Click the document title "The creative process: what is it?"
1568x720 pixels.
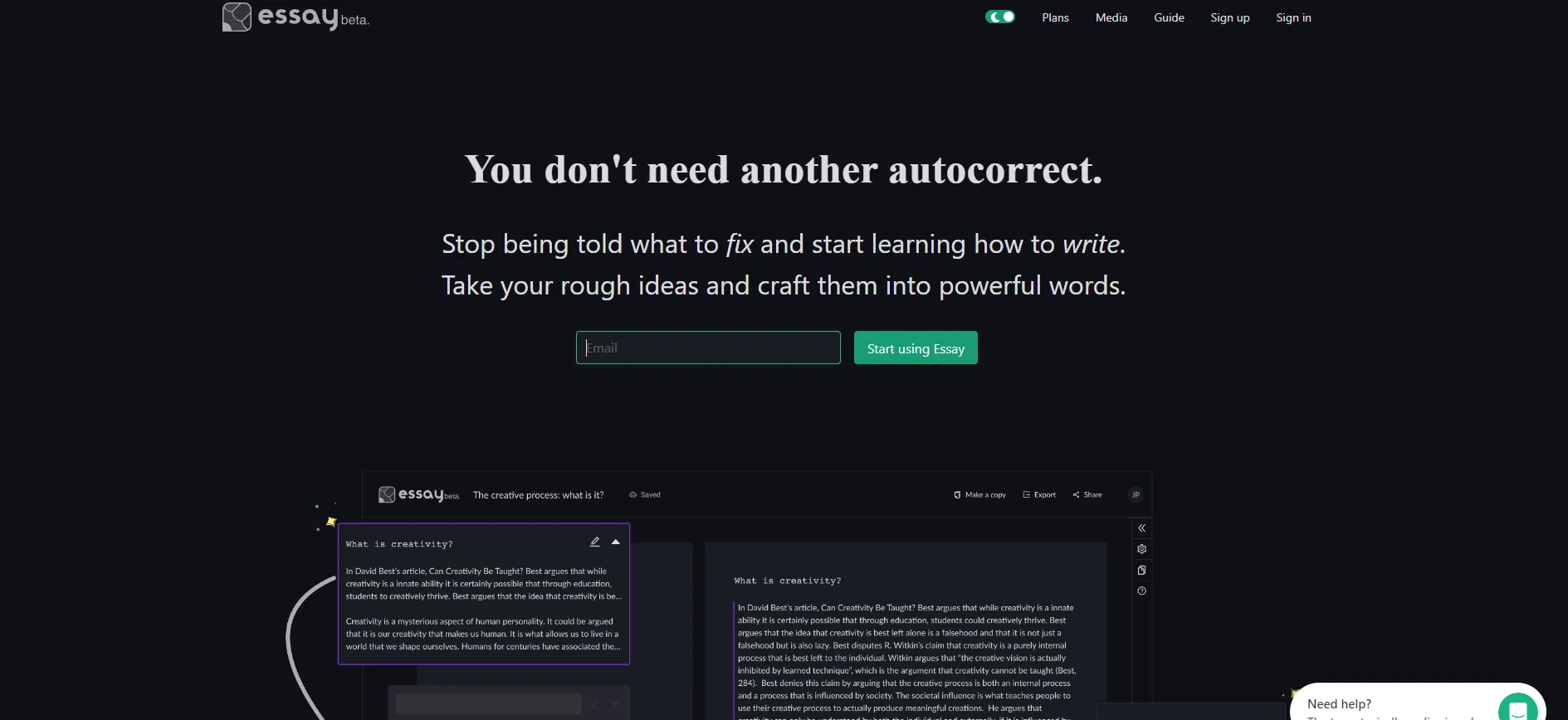(x=538, y=495)
